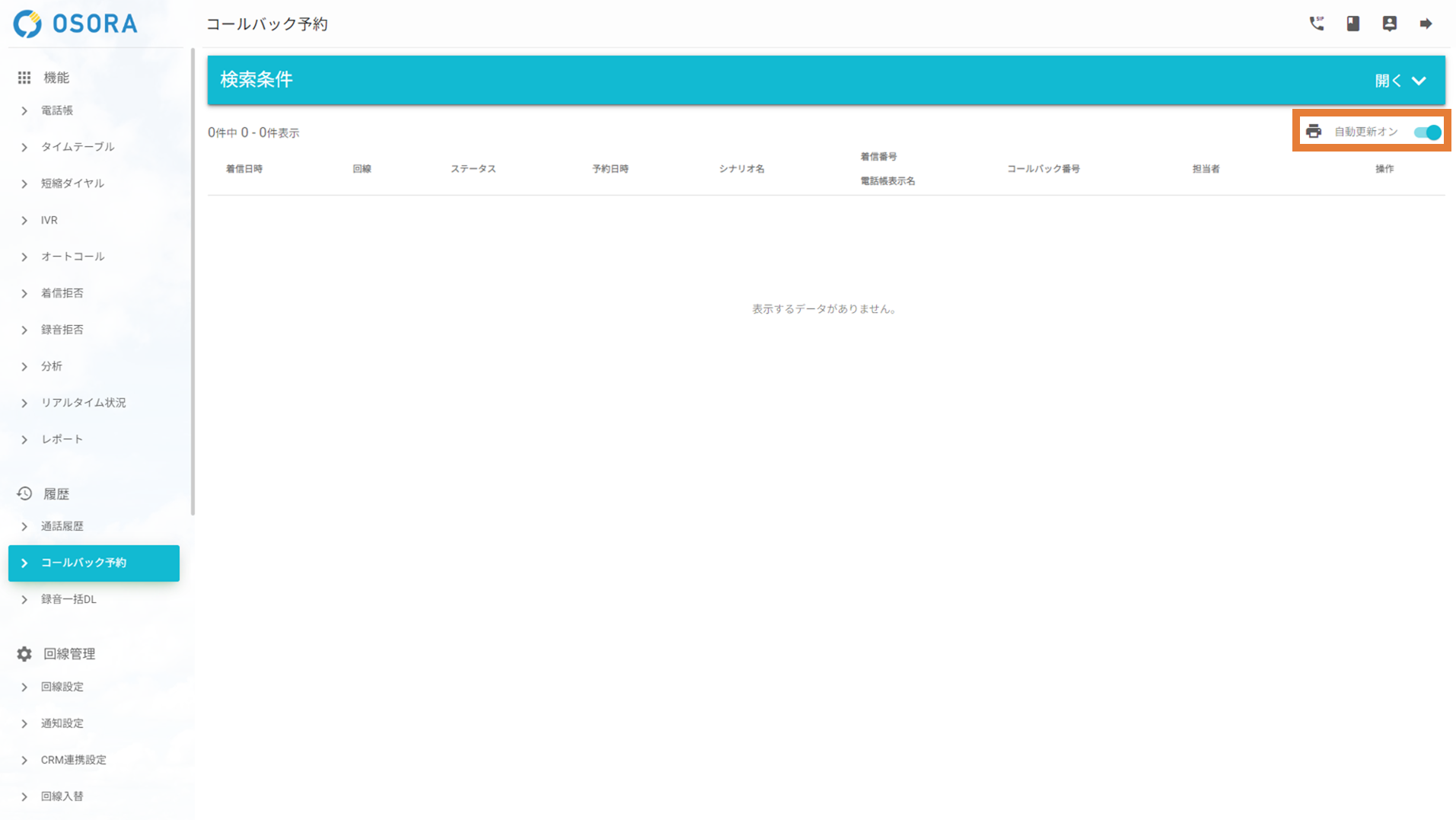Go to 録音一括DL page
Viewport: 1456px width, 820px height.
pos(68,599)
